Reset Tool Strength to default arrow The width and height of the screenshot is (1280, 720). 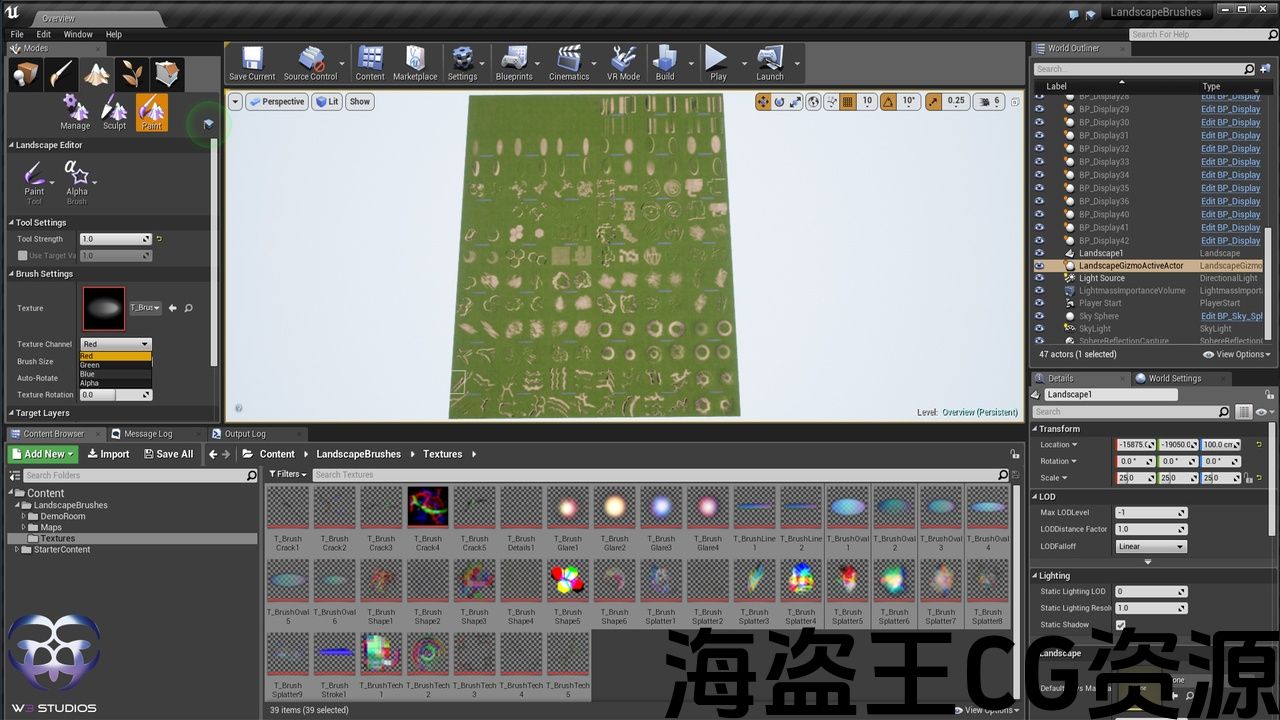pyautogui.click(x=159, y=239)
